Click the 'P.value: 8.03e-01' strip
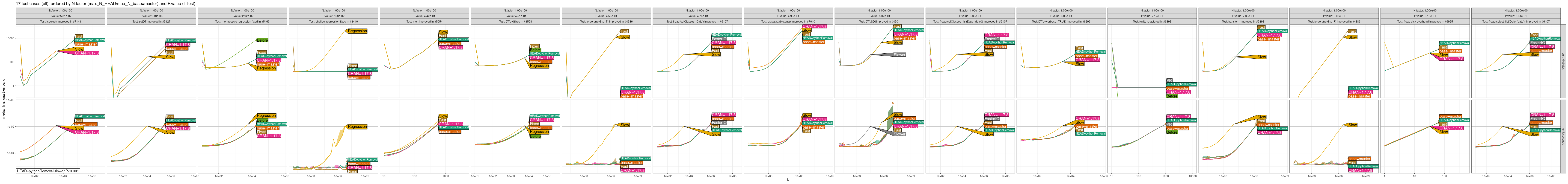Screen dimensions: 1568x184 tap(1334, 16)
